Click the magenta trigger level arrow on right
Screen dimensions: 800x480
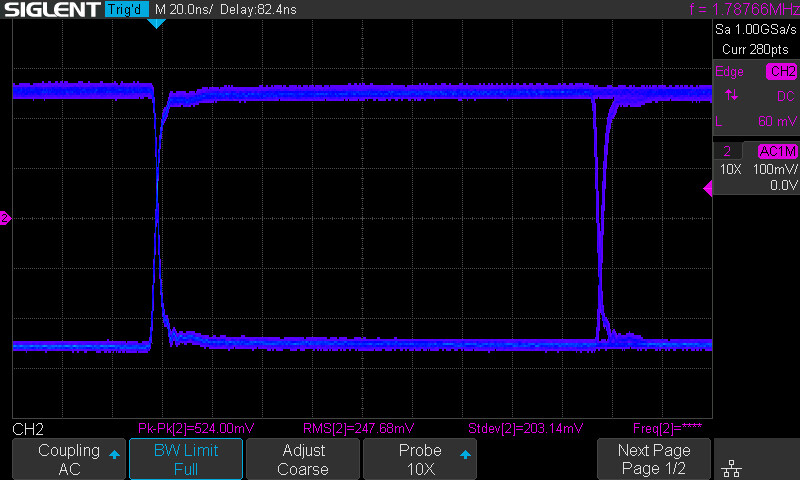[x=708, y=188]
